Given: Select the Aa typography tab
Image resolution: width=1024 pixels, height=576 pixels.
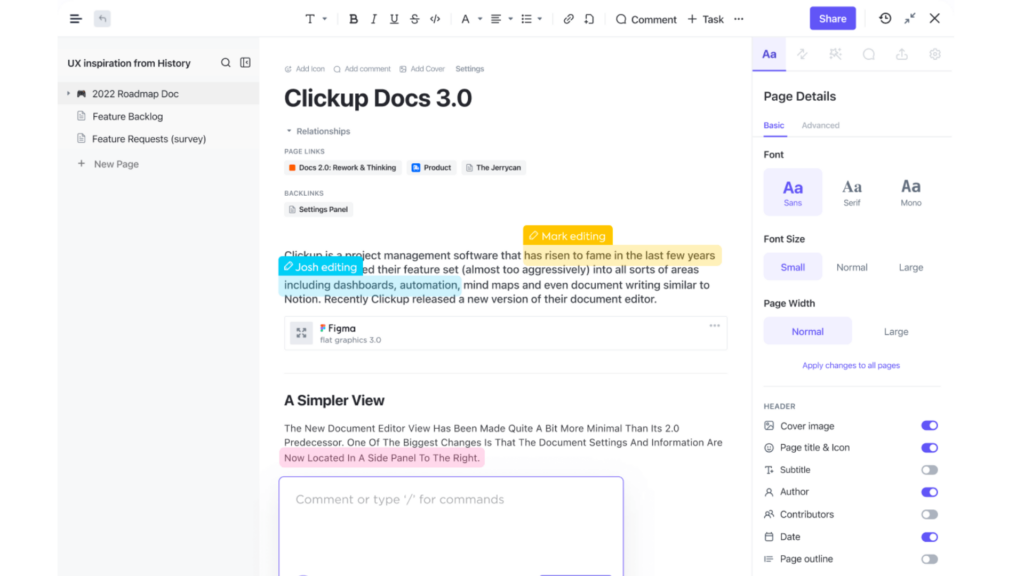Looking at the screenshot, I should [769, 54].
